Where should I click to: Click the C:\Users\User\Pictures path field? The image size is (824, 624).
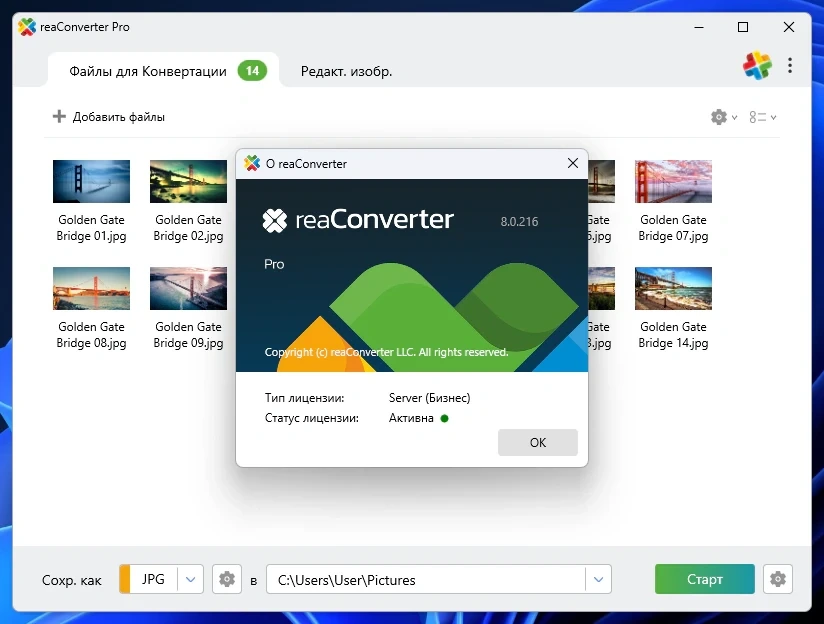pos(426,579)
